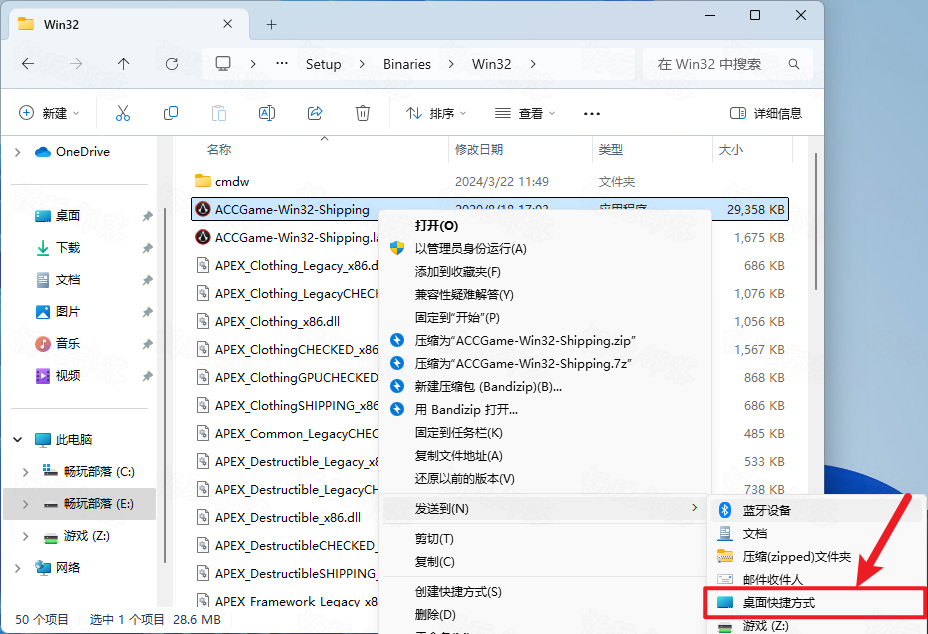
Task: Click the Binaries breadcrumb
Action: pyautogui.click(x=407, y=64)
